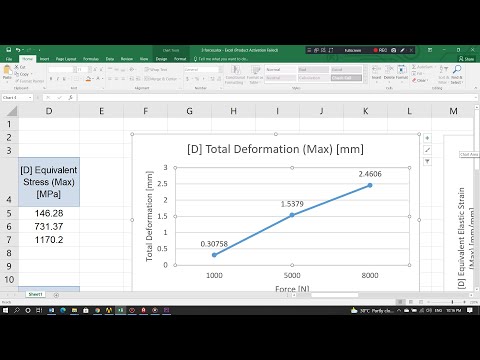Expand the cell styles gallery
The height and width of the screenshot is (360, 480).
tap(365, 80)
